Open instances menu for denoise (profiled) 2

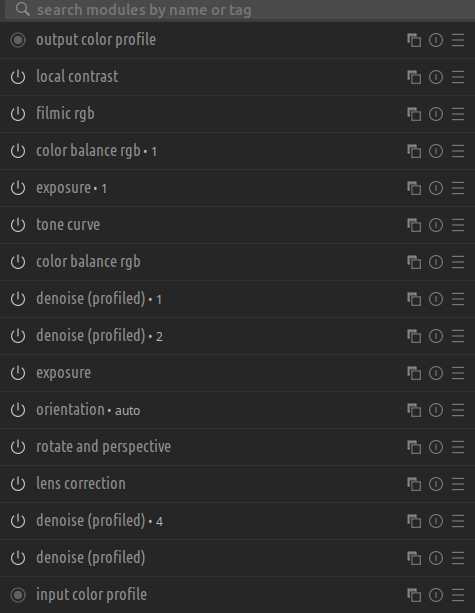[414, 336]
